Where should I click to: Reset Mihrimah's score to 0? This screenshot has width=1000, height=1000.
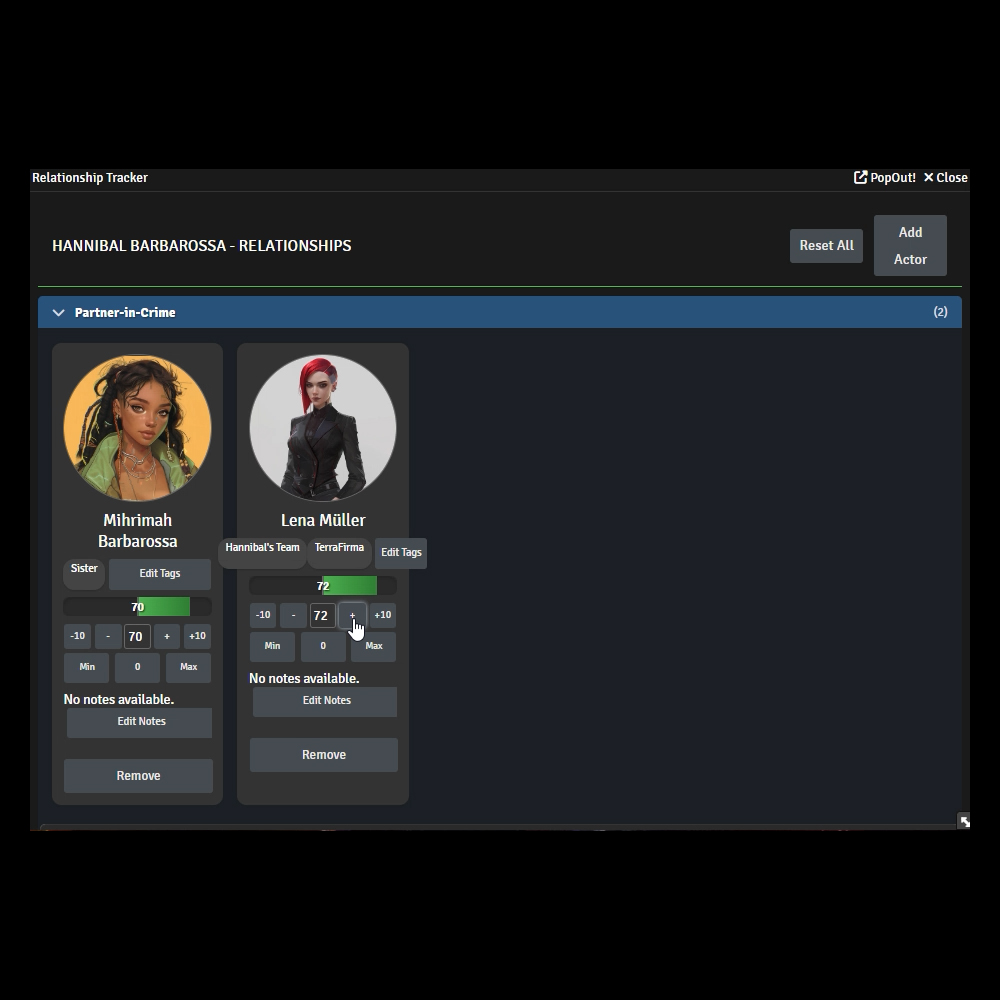tap(137, 667)
